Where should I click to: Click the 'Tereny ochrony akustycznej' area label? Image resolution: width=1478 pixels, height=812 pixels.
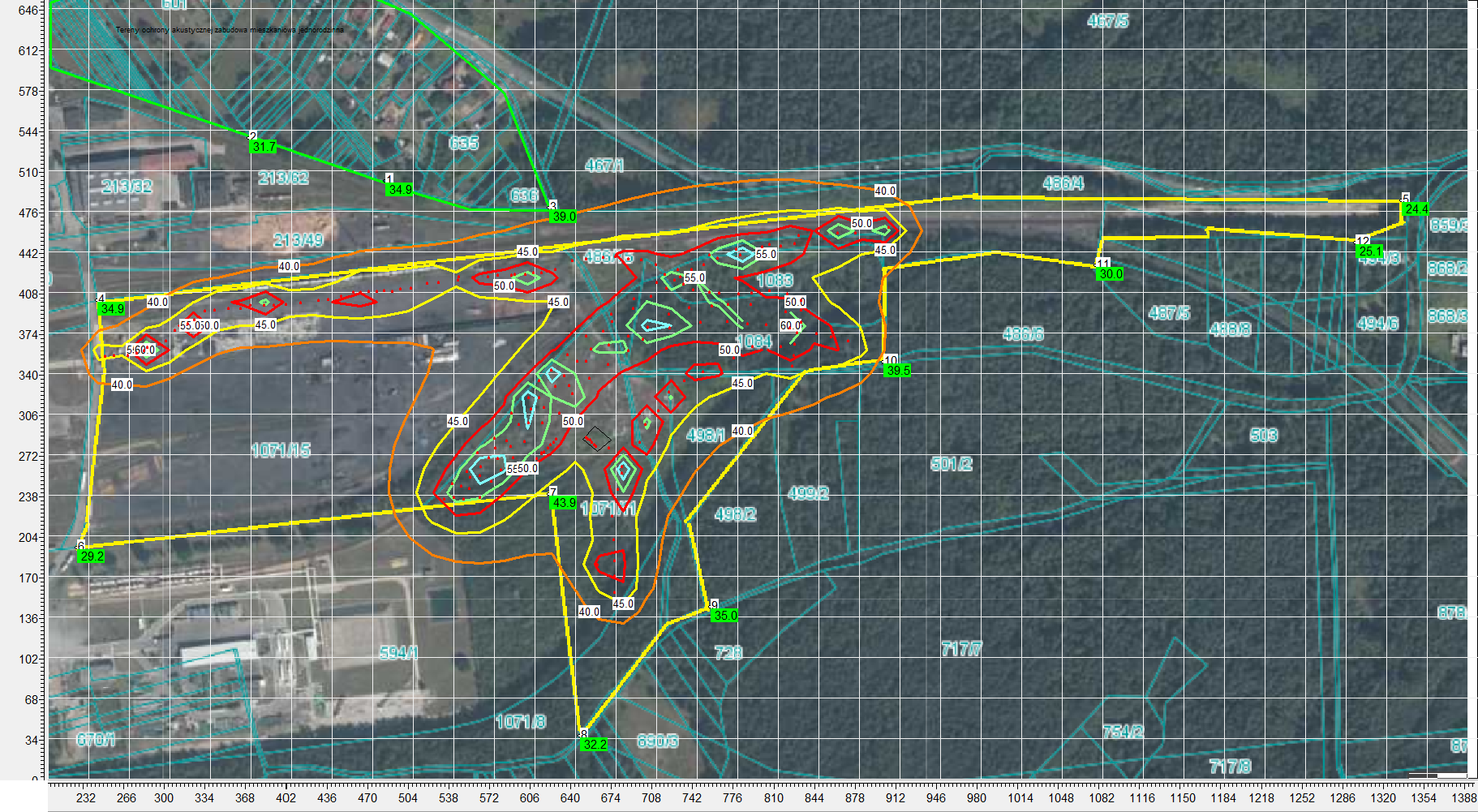230,30
